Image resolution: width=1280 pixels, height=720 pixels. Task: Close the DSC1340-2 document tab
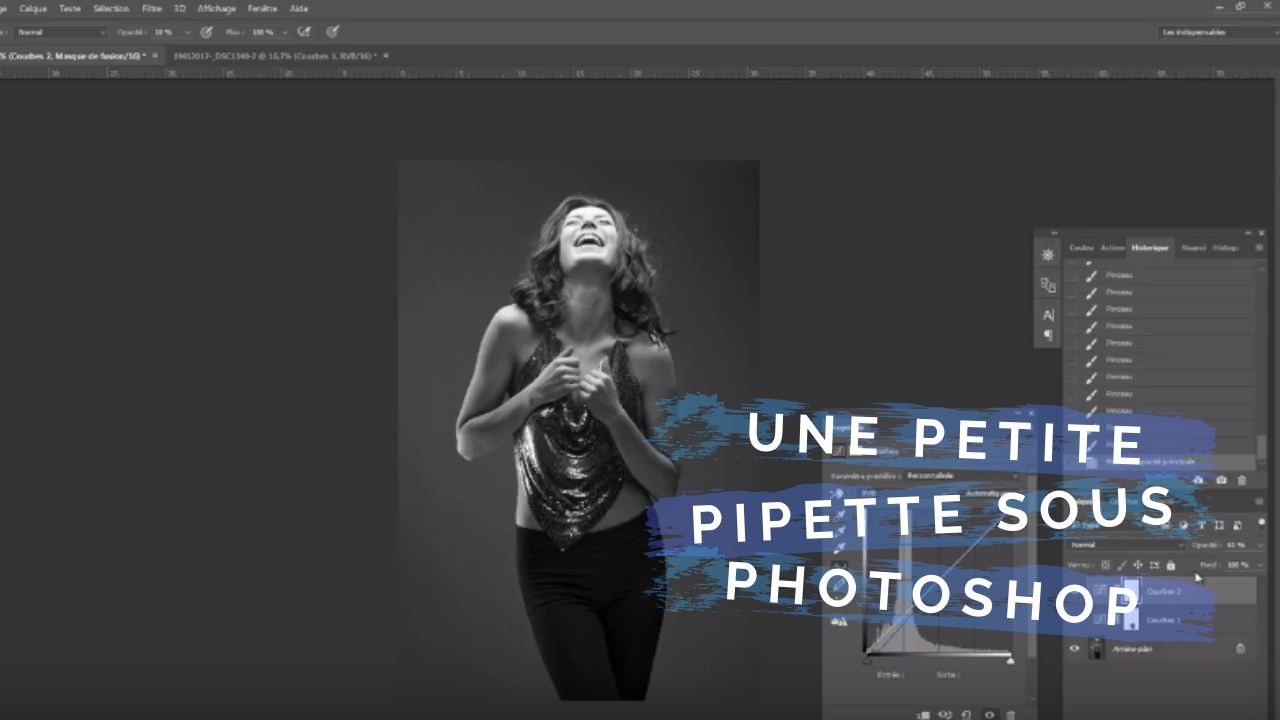pyautogui.click(x=386, y=56)
